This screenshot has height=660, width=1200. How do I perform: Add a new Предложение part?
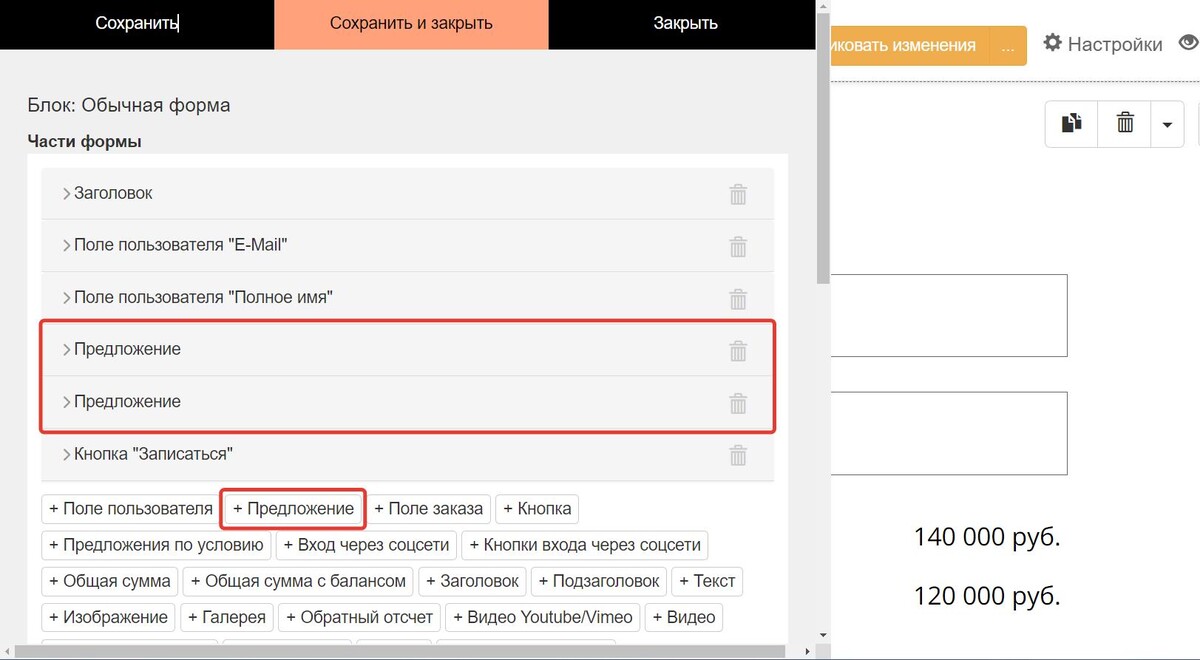(x=294, y=509)
